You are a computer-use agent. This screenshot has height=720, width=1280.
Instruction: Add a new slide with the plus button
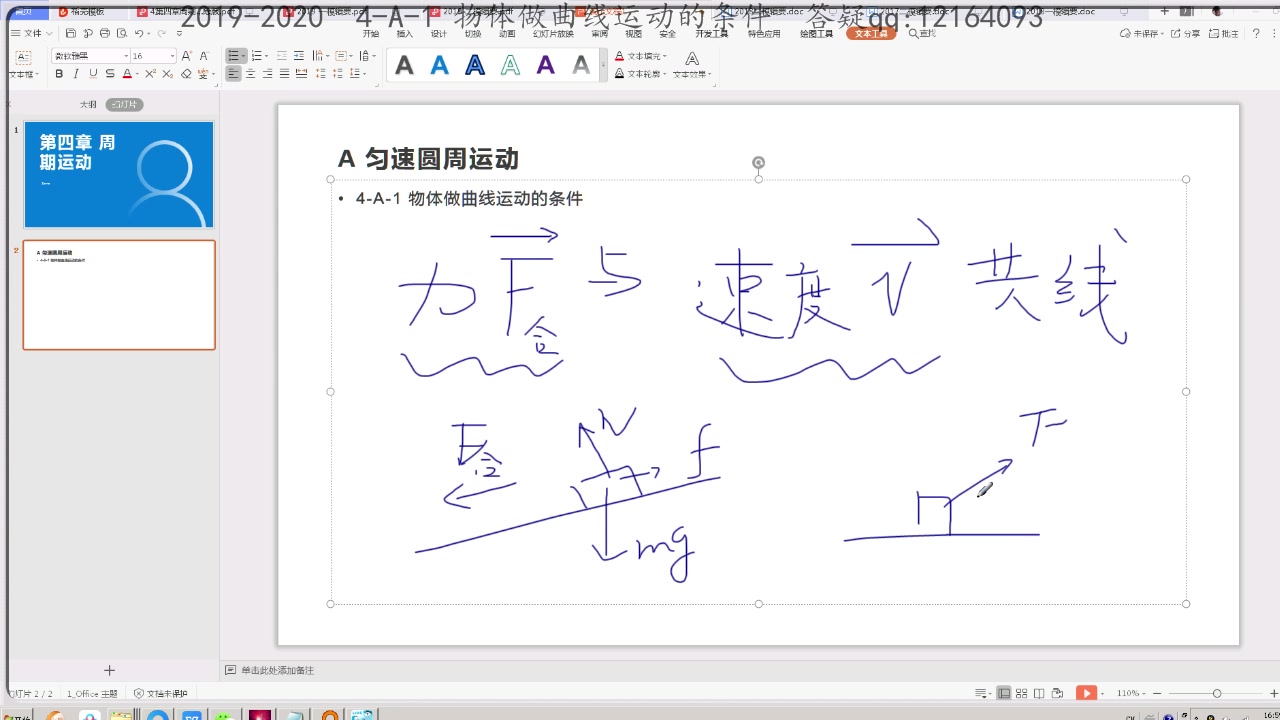click(109, 669)
